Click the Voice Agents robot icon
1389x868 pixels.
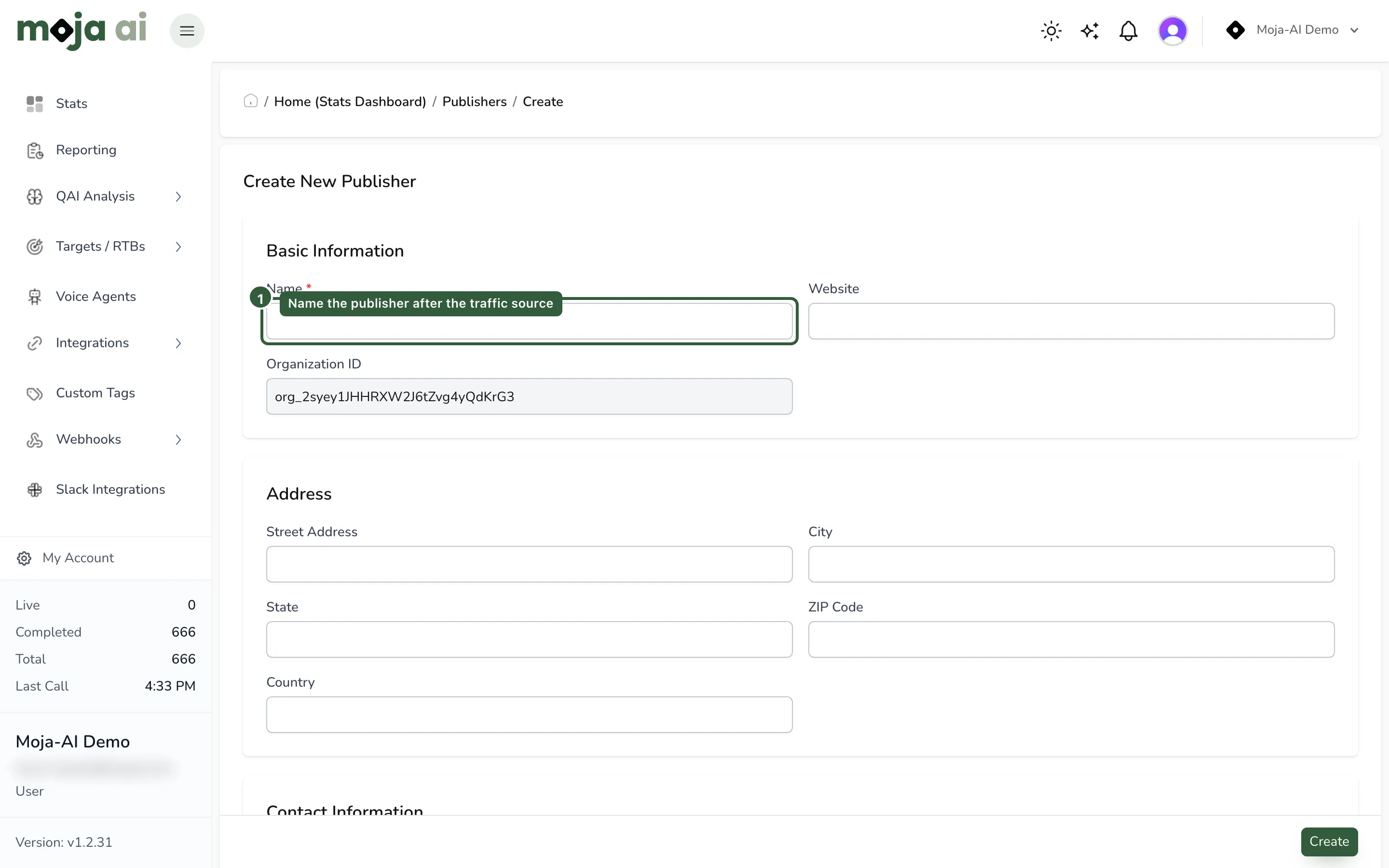34,297
